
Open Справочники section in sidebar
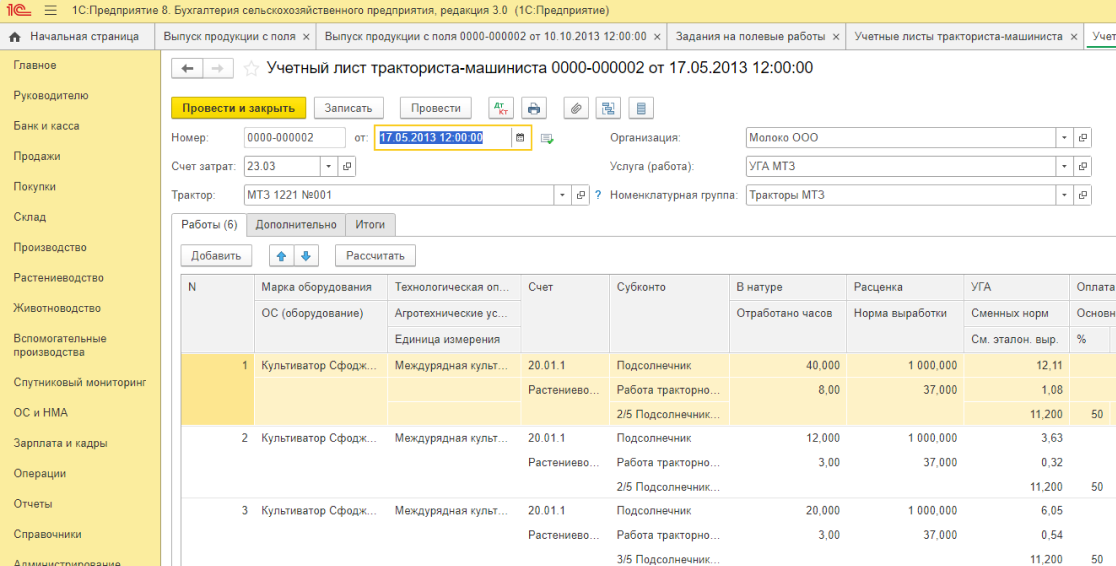tap(48, 534)
